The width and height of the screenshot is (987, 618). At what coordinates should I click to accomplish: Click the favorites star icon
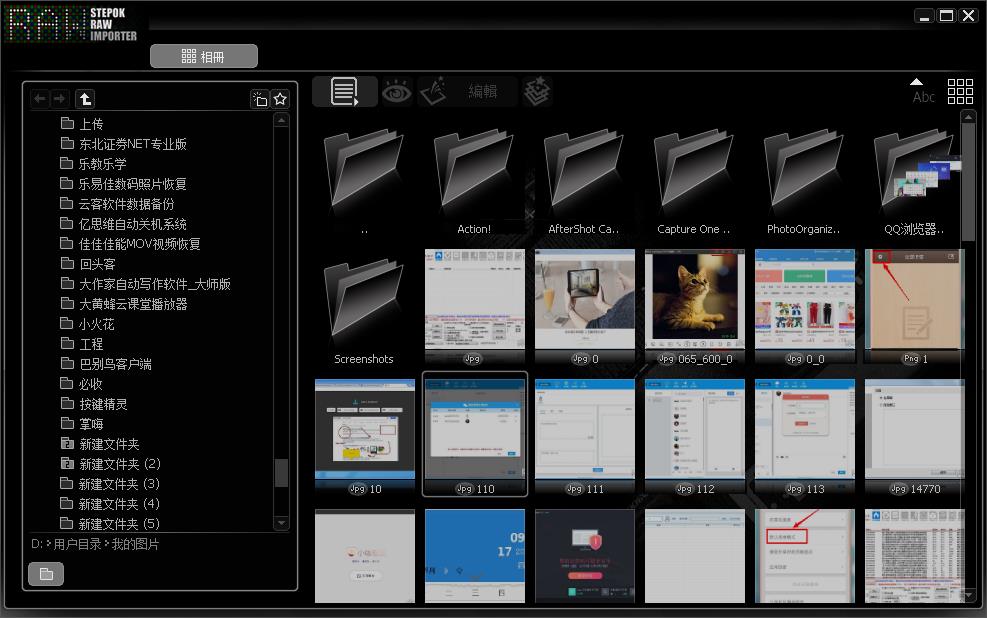281,98
